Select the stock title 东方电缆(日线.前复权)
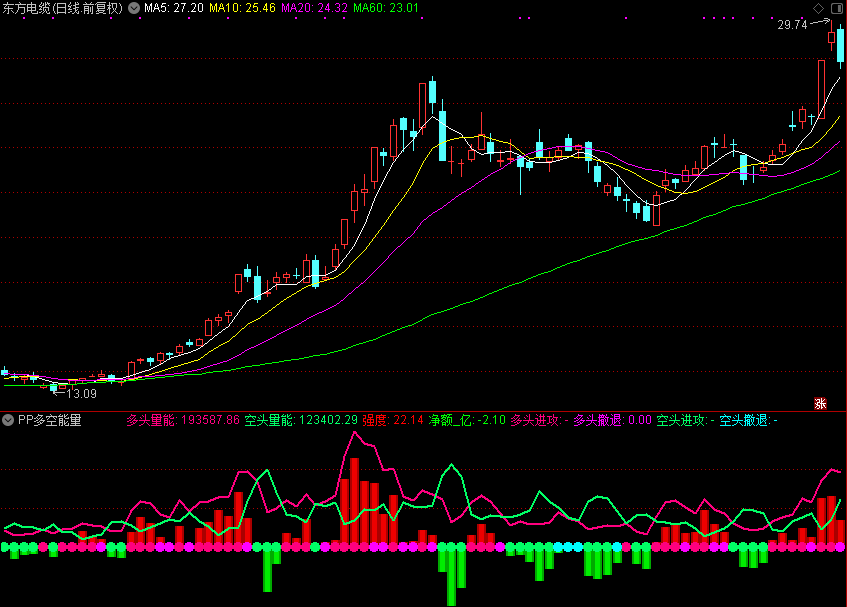 (x=62, y=8)
